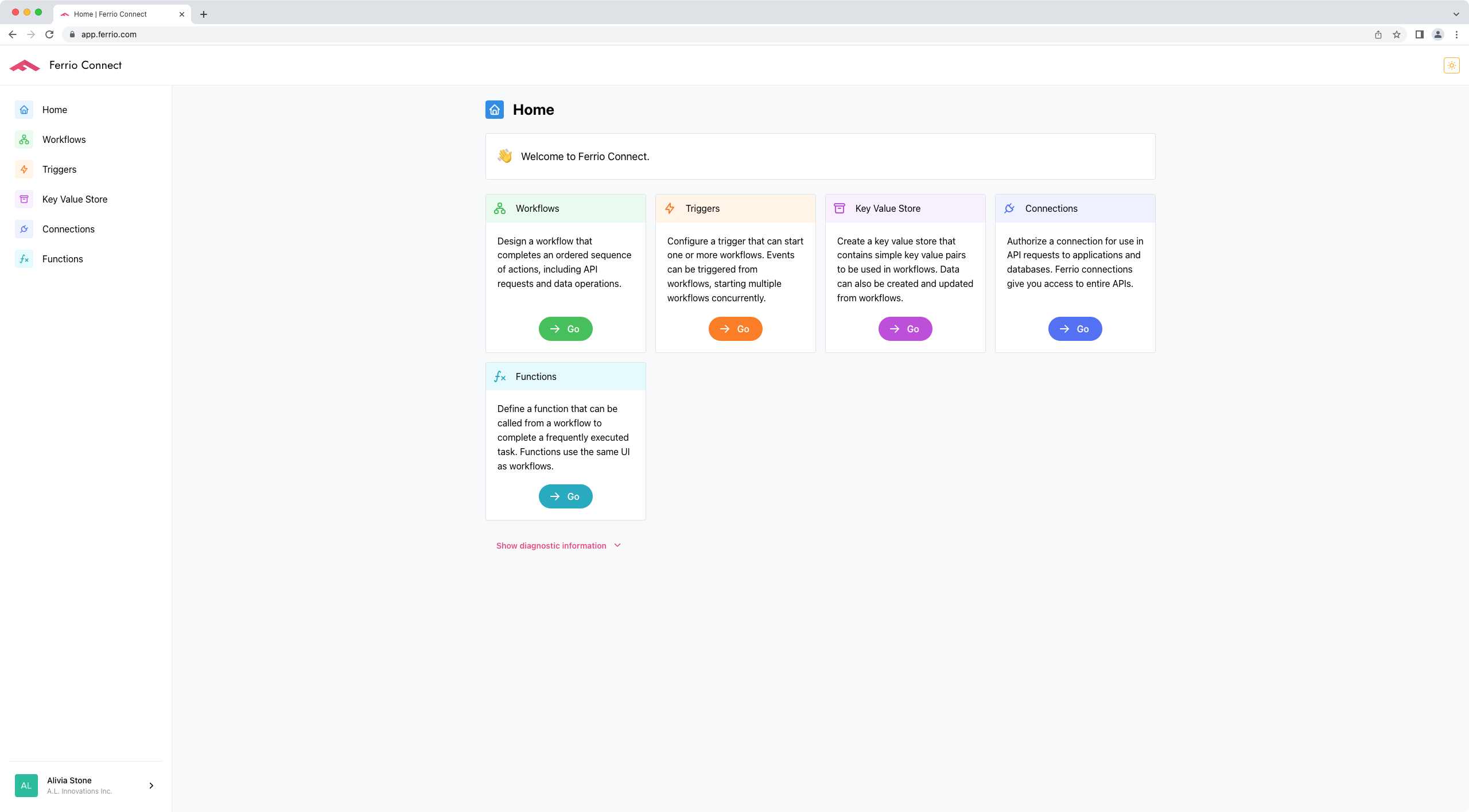Select the Functions fx icon in the sidebar
The height and width of the screenshot is (812, 1469).
point(24,259)
